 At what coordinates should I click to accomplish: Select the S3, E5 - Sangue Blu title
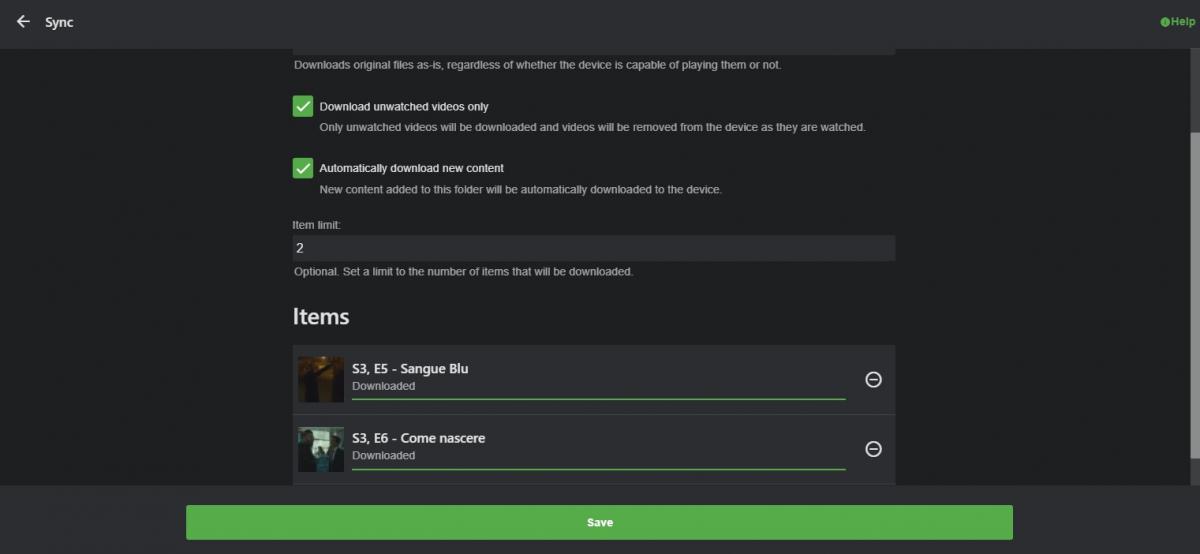click(410, 369)
